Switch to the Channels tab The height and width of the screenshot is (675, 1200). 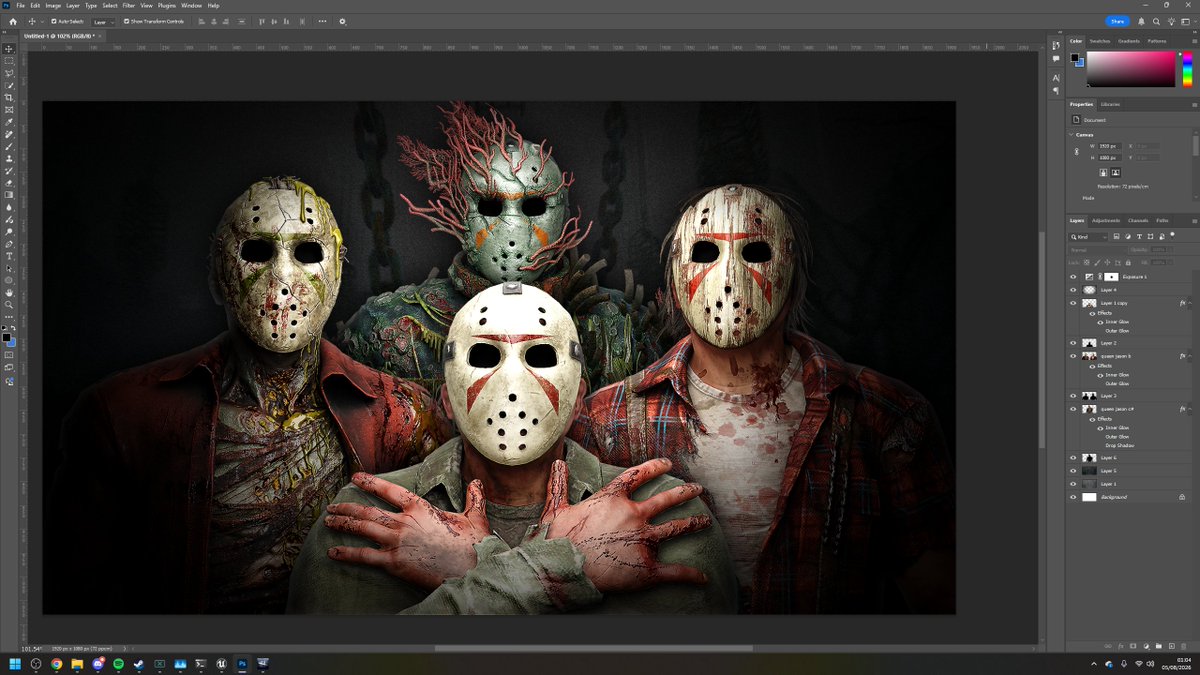tap(1139, 220)
